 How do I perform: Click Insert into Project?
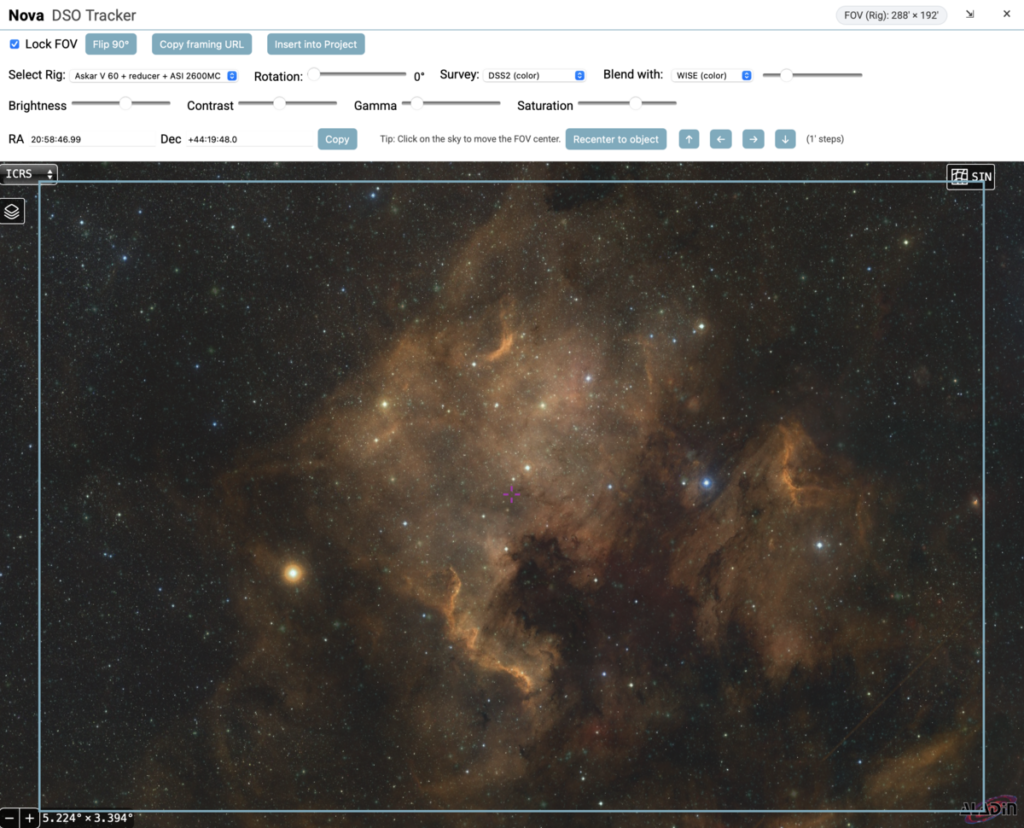point(315,44)
